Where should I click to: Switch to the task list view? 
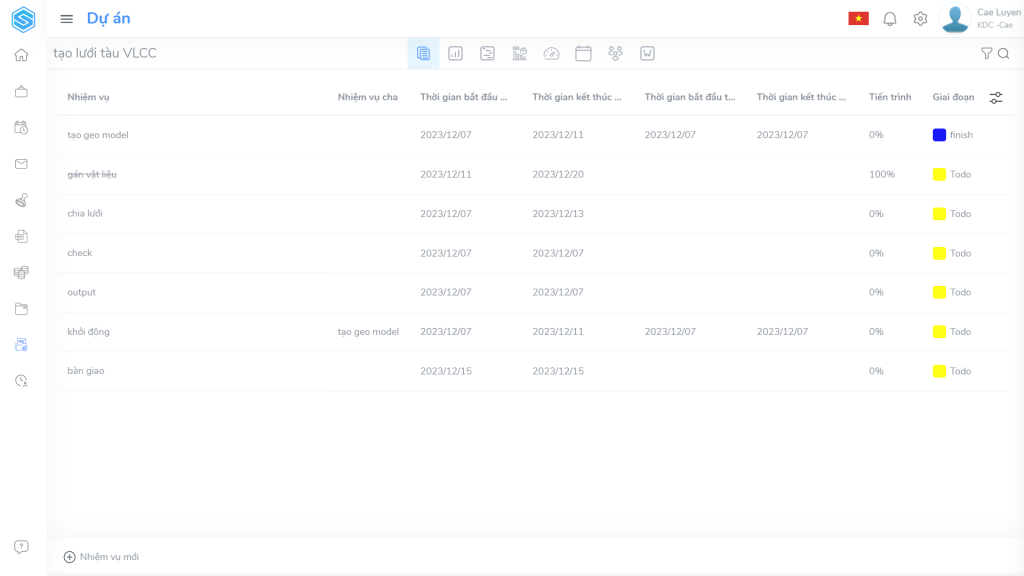[423, 54]
